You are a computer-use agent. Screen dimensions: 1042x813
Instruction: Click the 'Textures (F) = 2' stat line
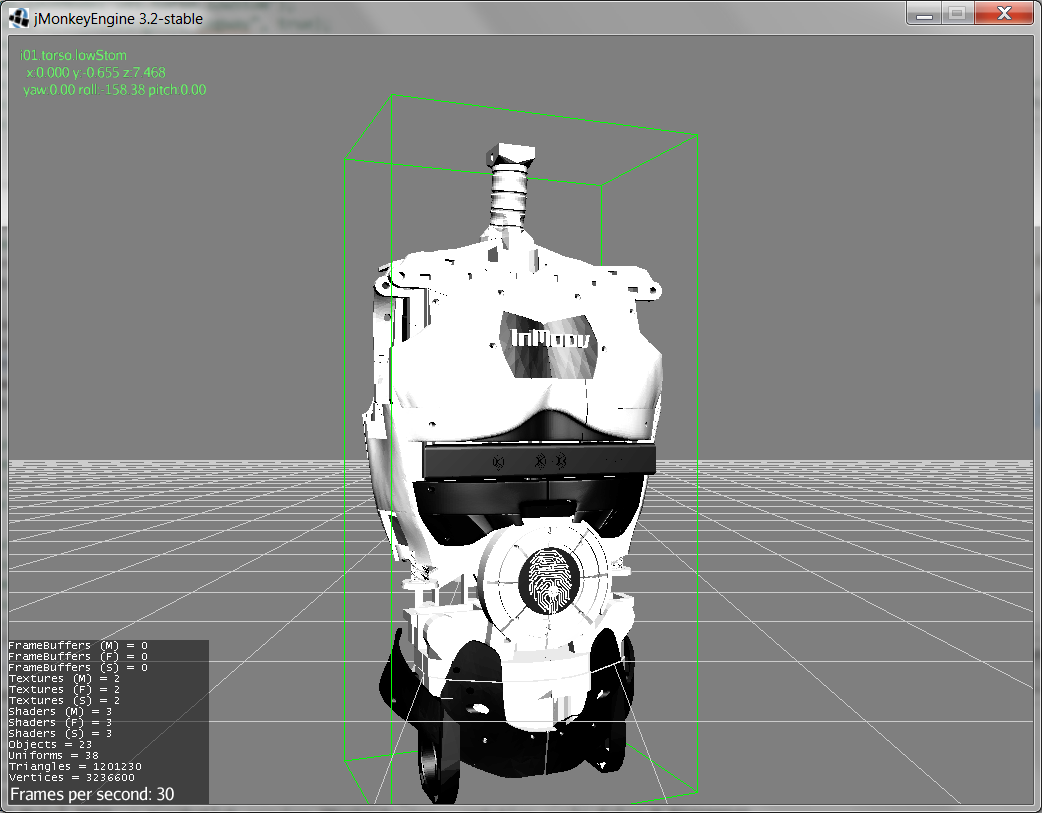(64, 689)
